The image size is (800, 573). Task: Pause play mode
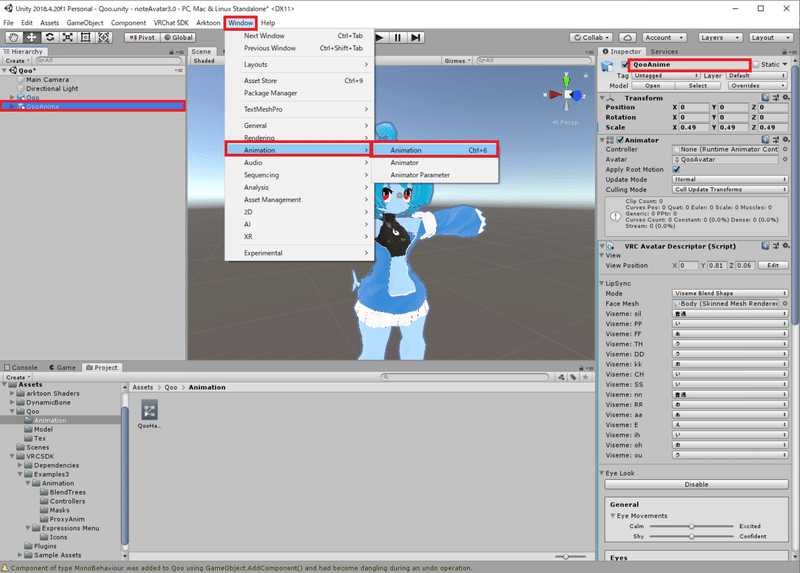click(x=398, y=37)
